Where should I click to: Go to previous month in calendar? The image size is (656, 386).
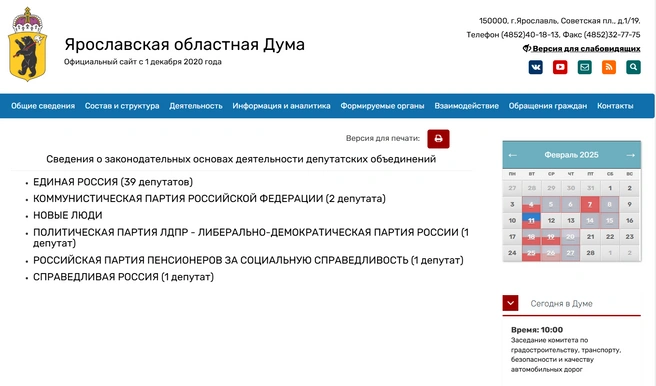point(512,155)
